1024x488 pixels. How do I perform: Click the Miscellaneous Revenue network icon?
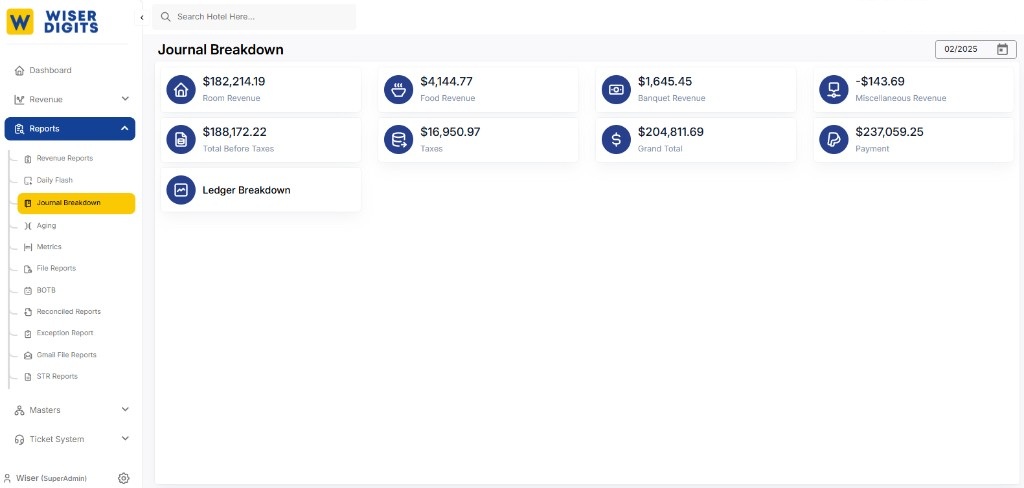coord(833,89)
